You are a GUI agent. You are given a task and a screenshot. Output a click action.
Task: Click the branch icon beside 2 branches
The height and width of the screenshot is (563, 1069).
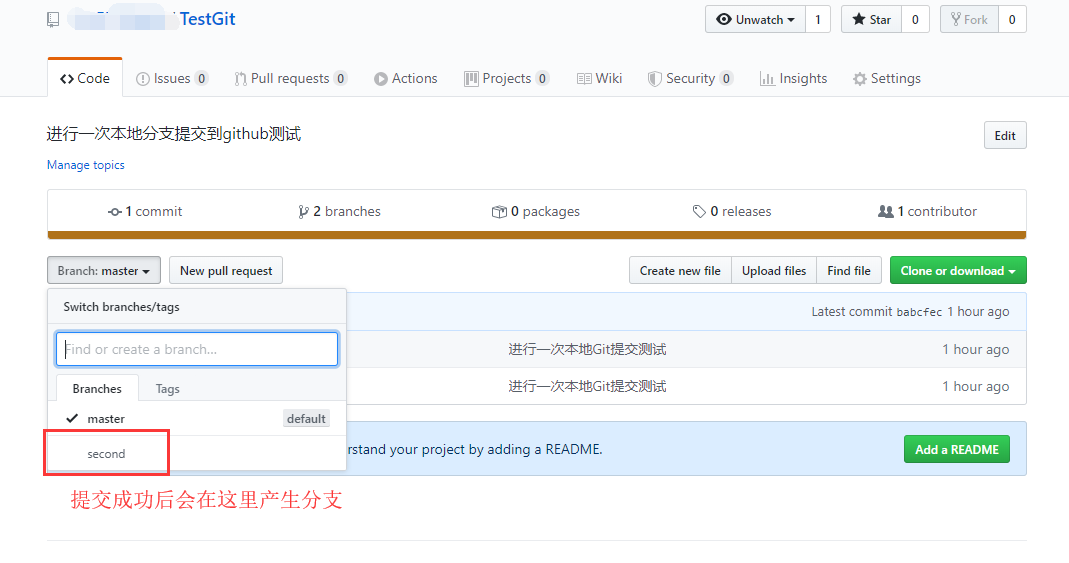coord(303,212)
